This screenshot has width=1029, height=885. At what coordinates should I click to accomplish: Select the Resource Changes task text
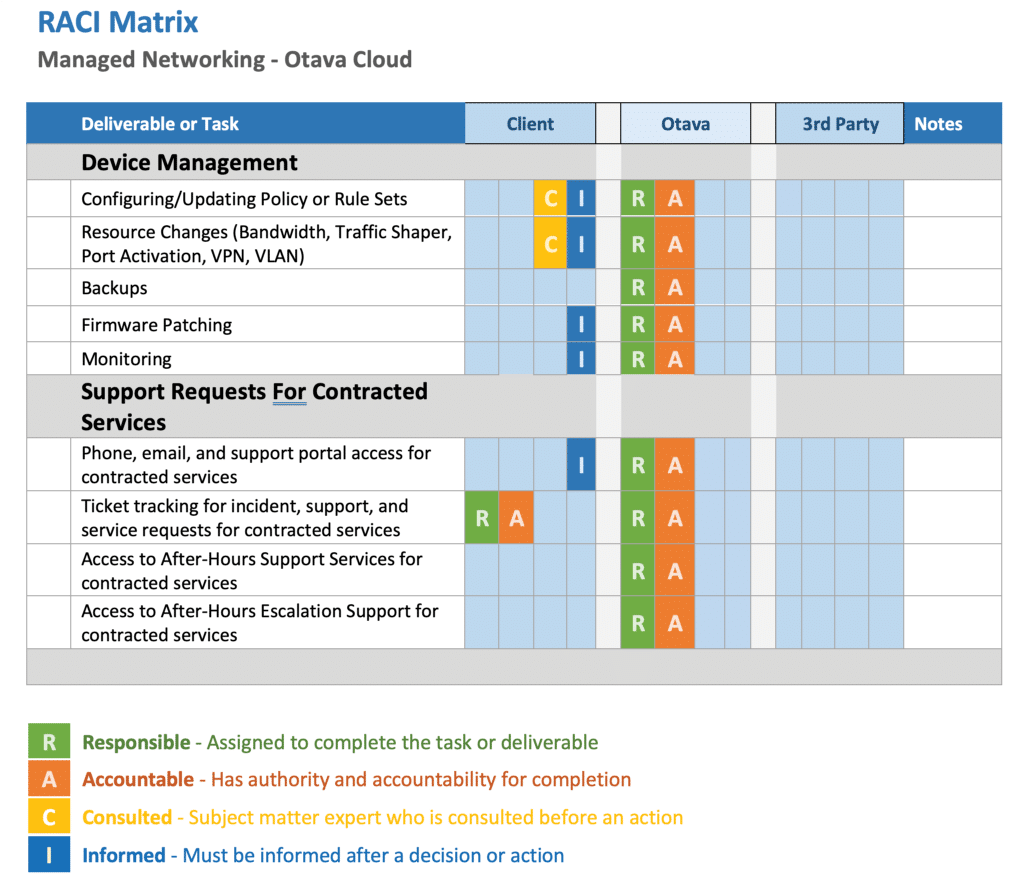pos(266,243)
